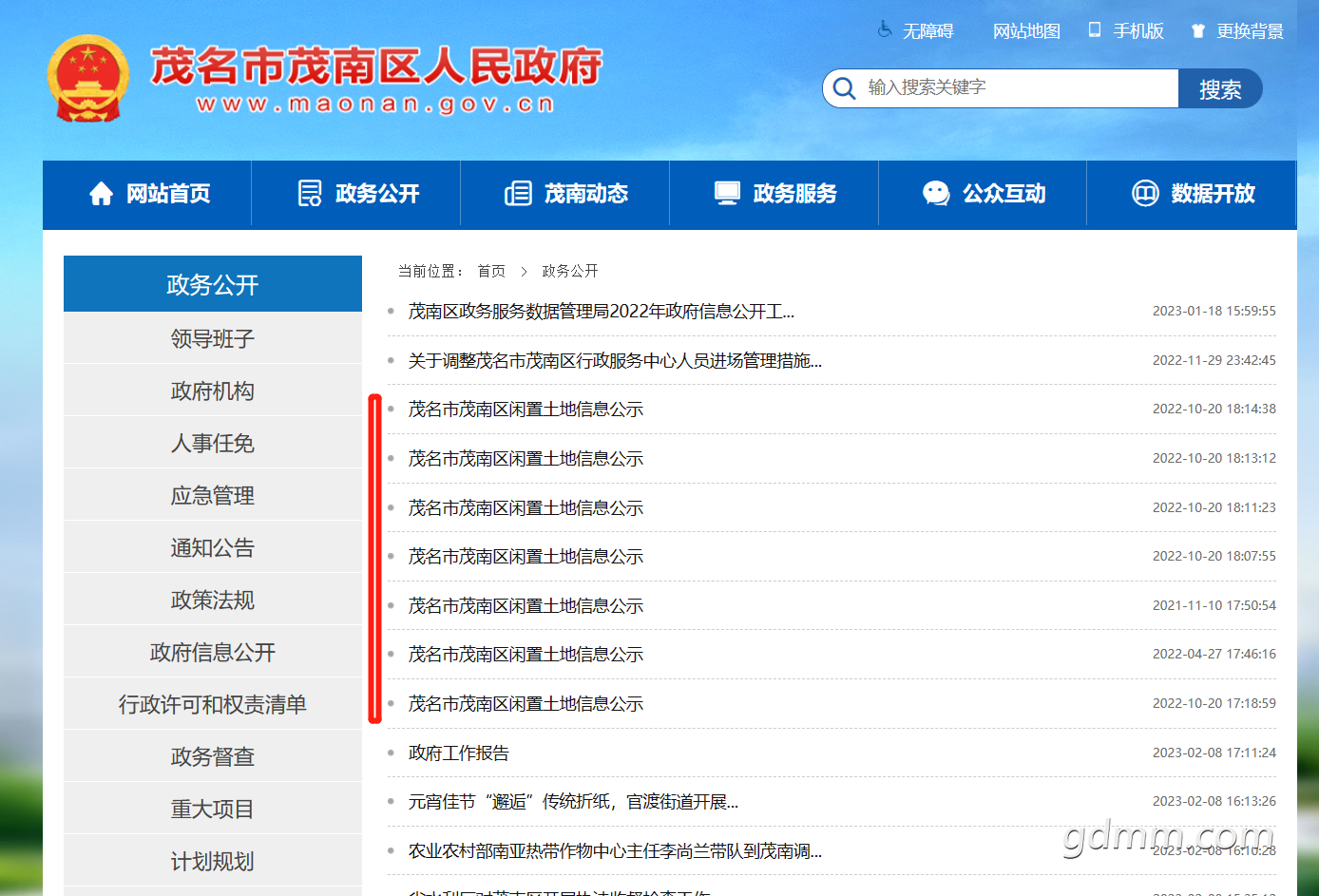Click the home icon in navigation bar

[x=101, y=194]
